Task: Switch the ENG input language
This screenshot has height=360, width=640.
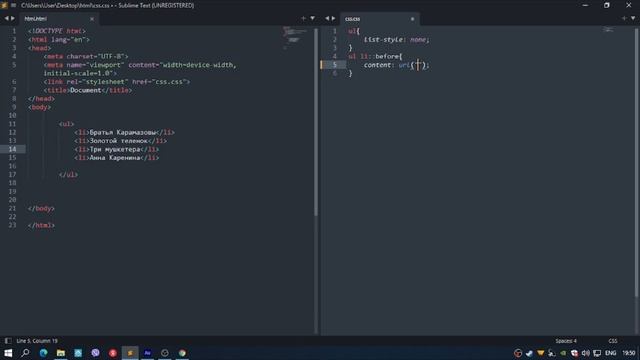Action: (x=611, y=353)
